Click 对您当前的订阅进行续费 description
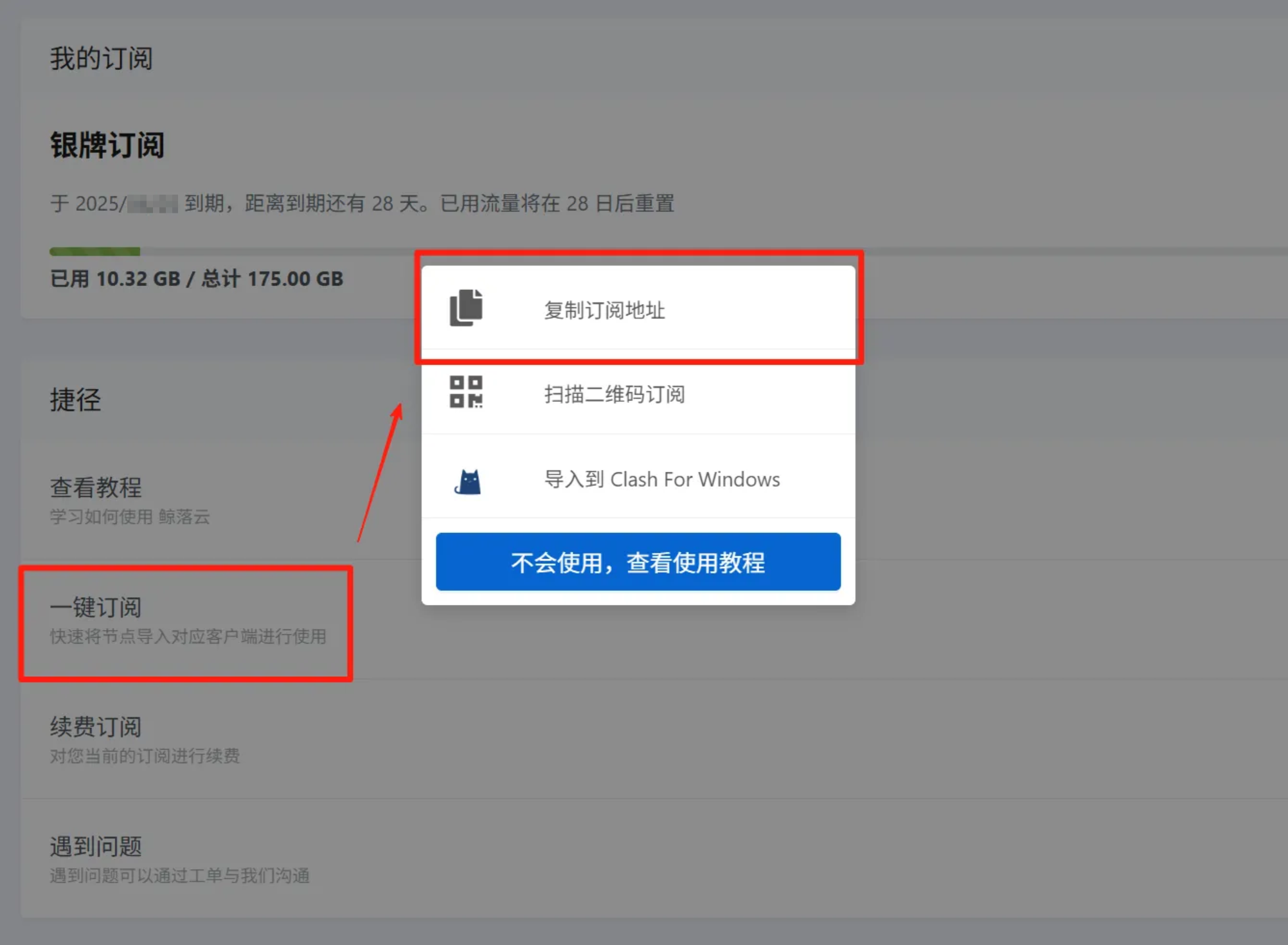 (145, 756)
